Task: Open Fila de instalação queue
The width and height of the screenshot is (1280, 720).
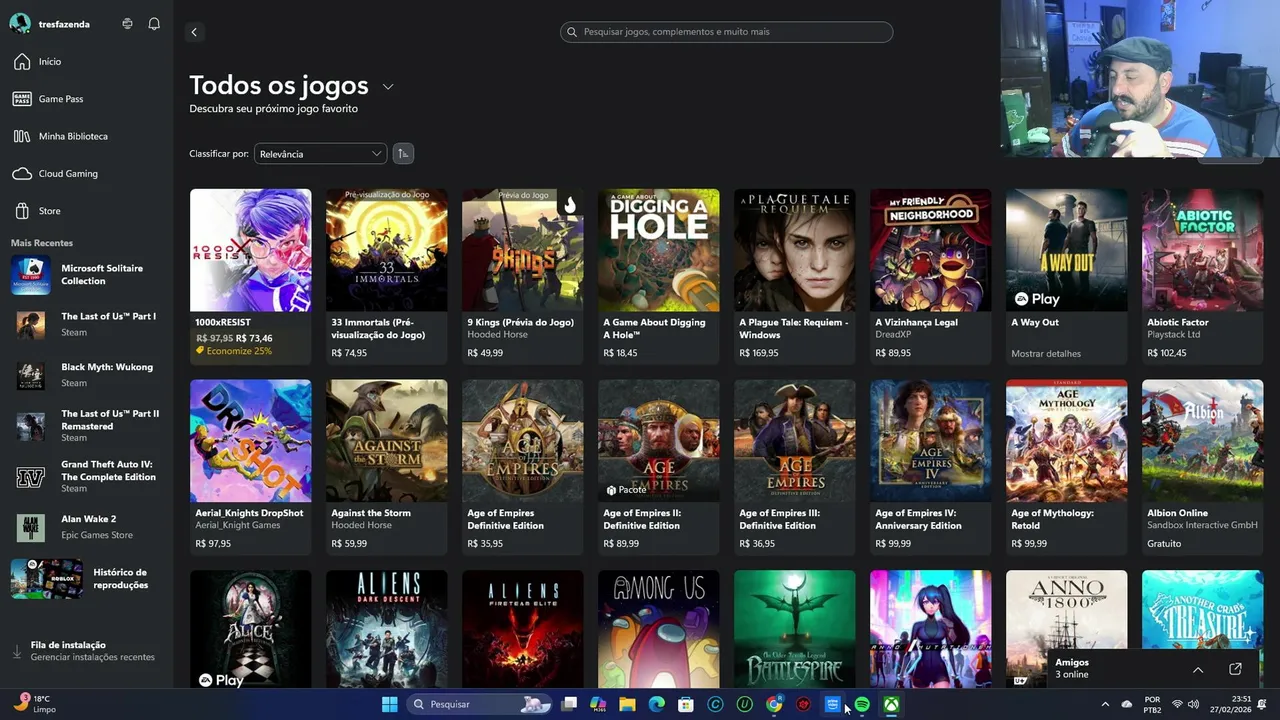Action: pyautogui.click(x=86, y=651)
